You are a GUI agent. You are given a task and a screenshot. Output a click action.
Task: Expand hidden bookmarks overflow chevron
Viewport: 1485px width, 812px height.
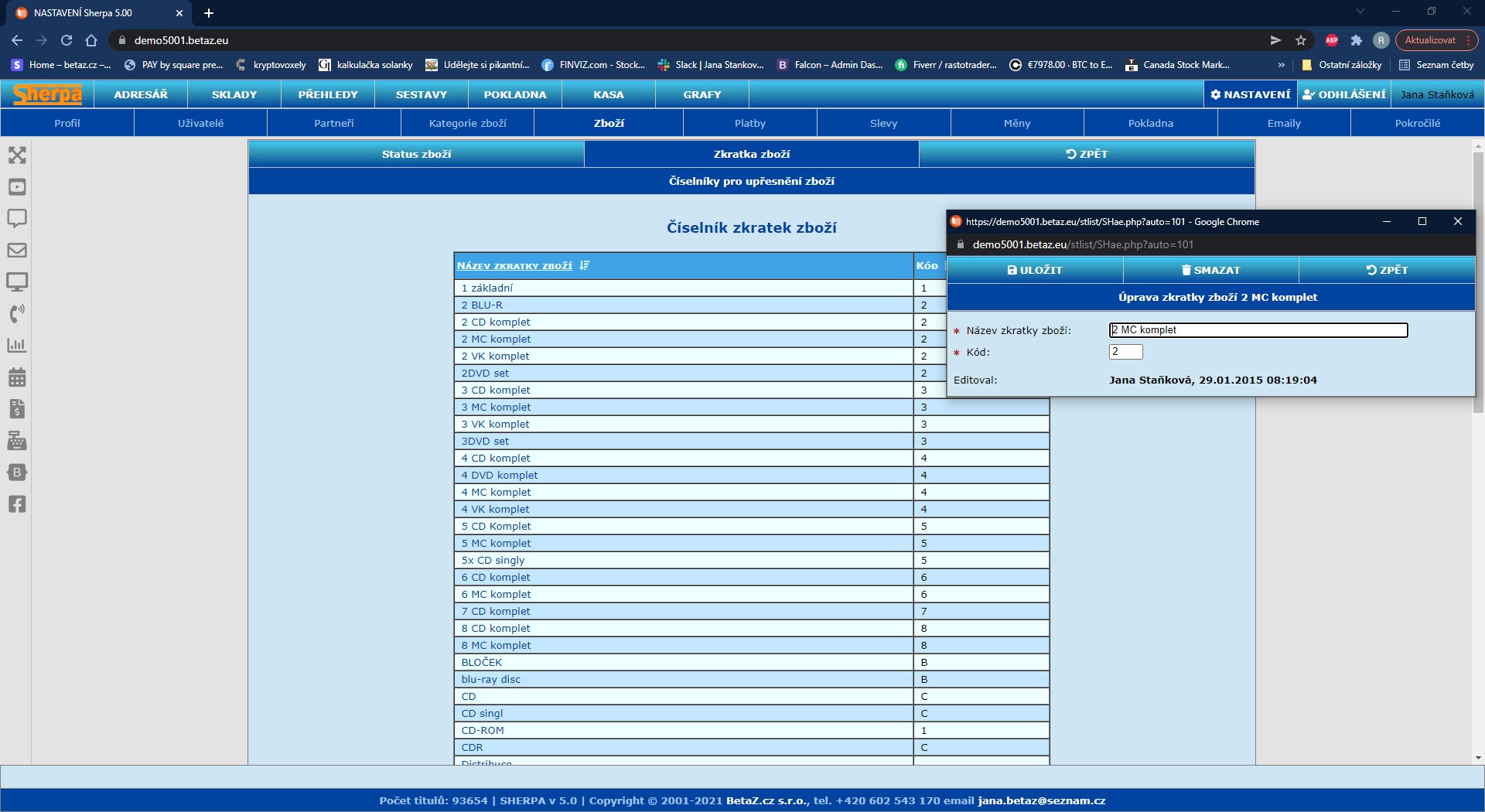tap(1281, 65)
